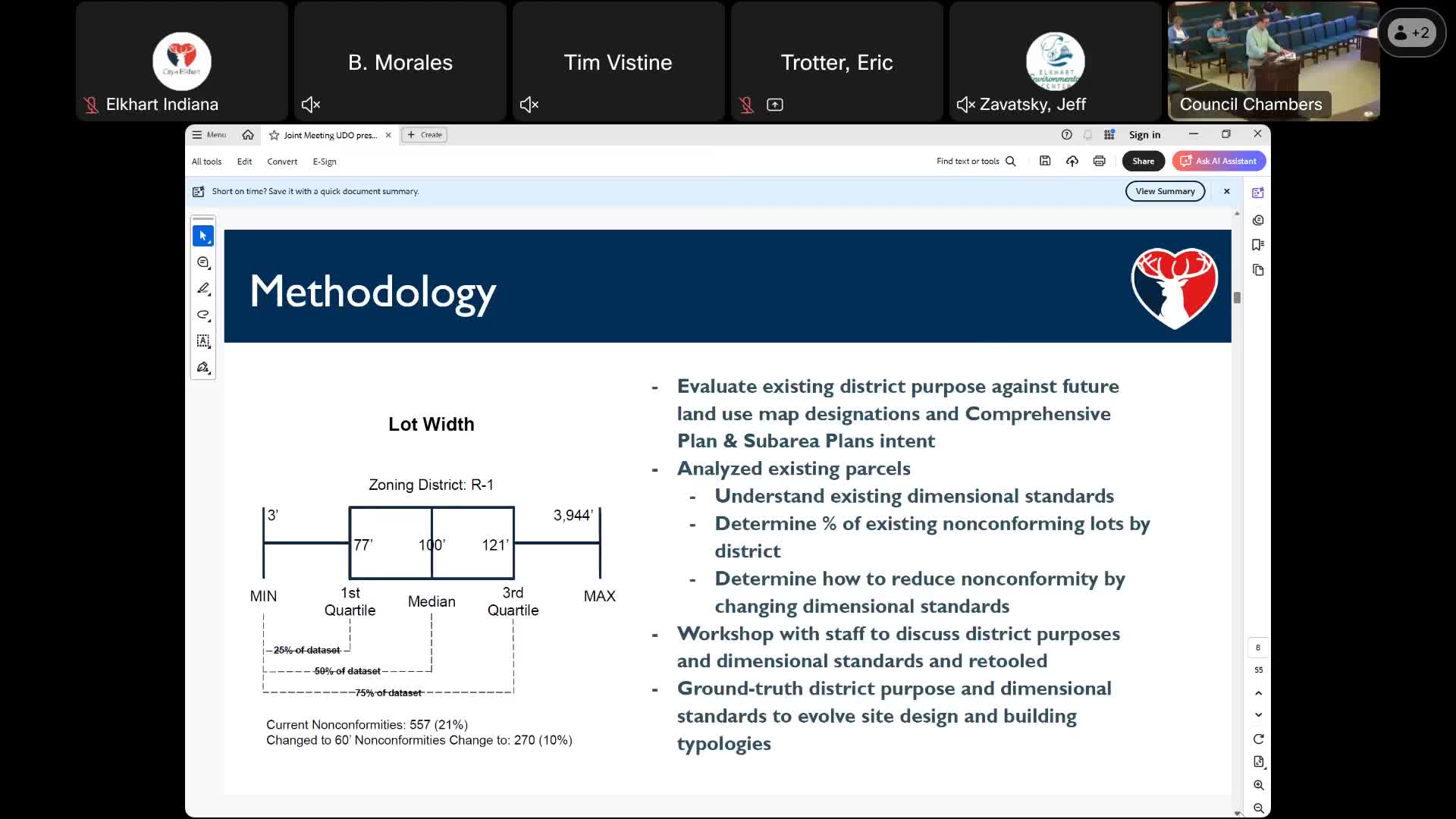Screen dimensions: 1456x819
Task: Click the Ask AI Assistant button
Action: [x=1219, y=161]
